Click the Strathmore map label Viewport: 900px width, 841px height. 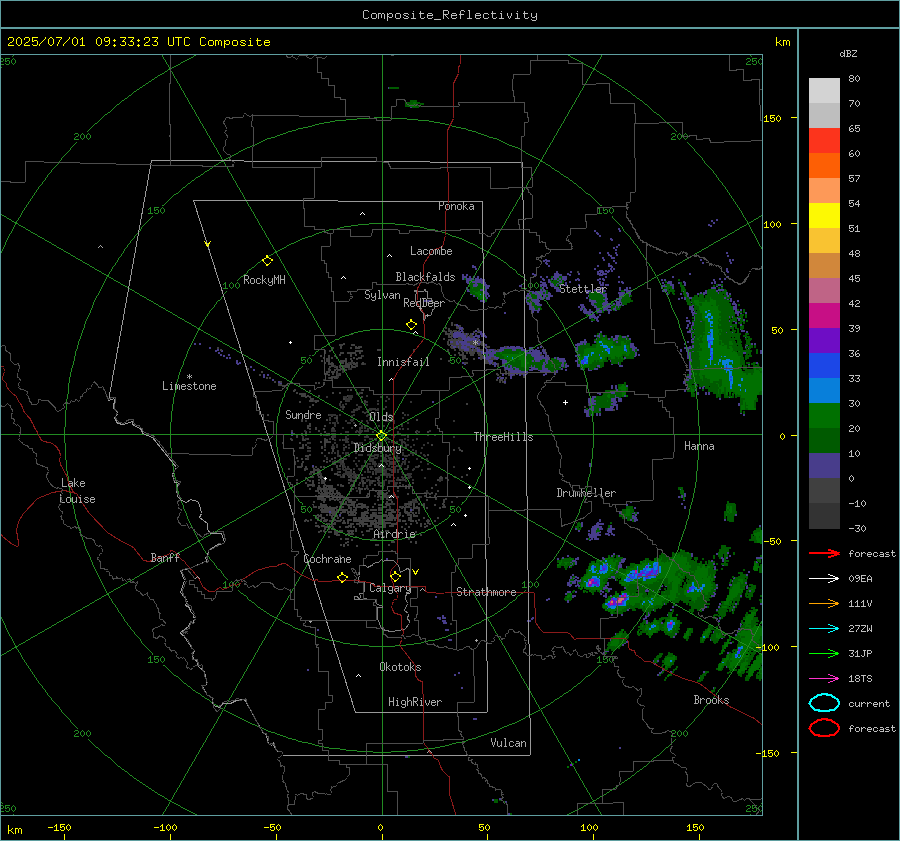(486, 592)
